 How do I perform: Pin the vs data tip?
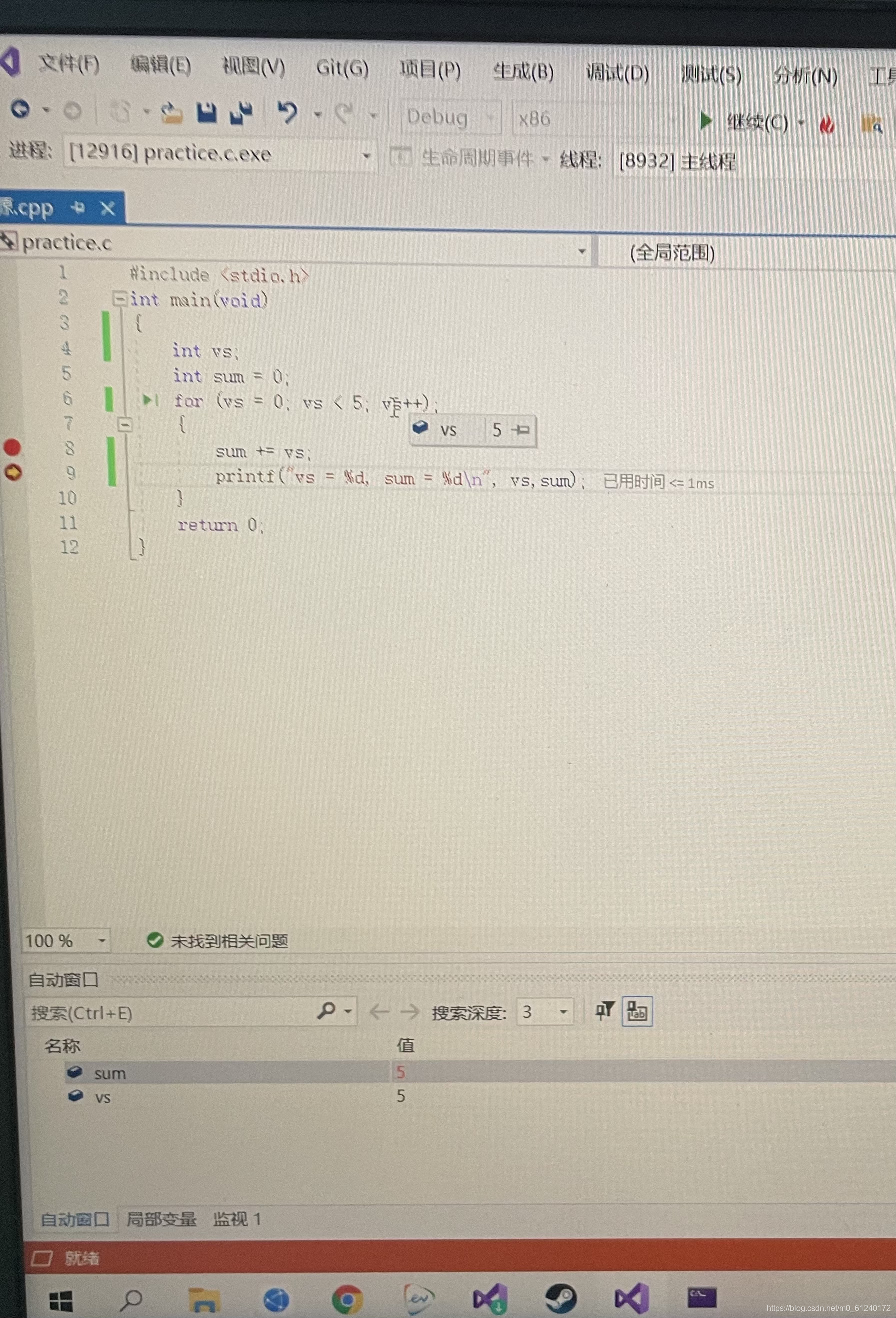tap(520, 430)
